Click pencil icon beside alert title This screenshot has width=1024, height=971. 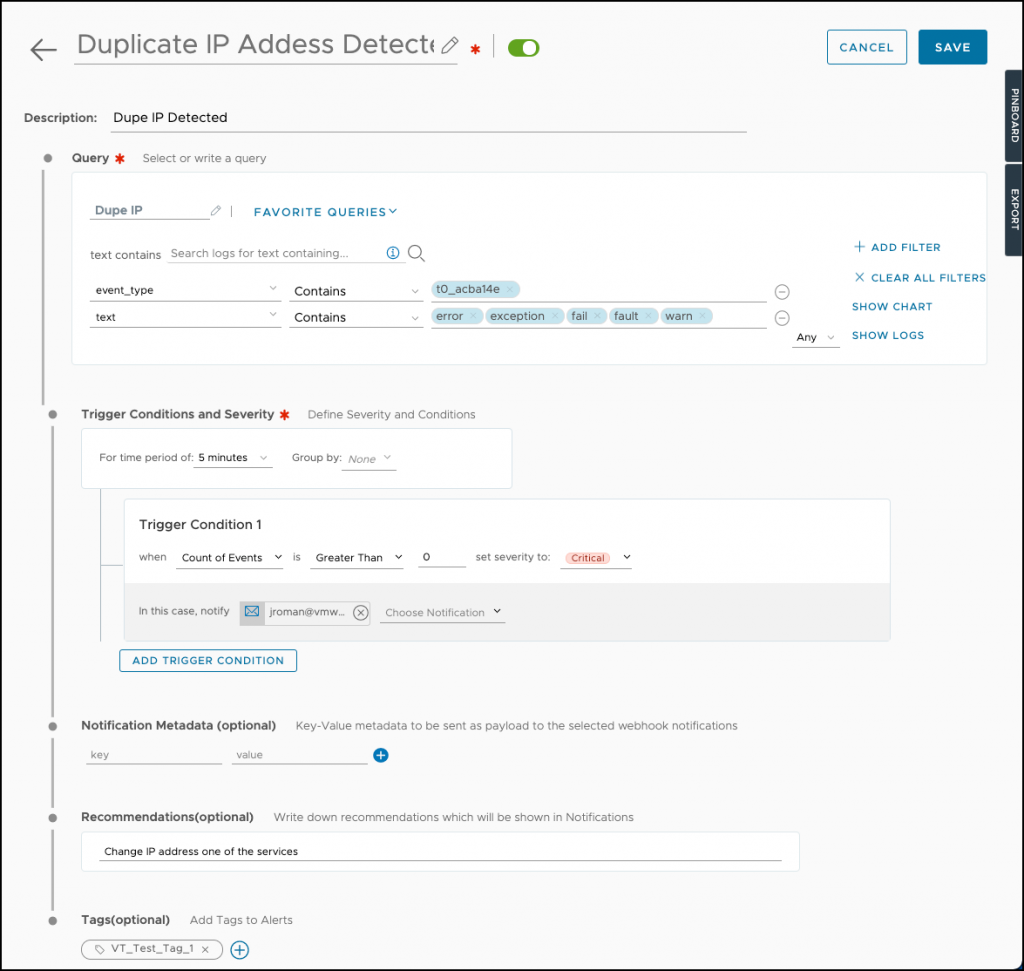[450, 45]
